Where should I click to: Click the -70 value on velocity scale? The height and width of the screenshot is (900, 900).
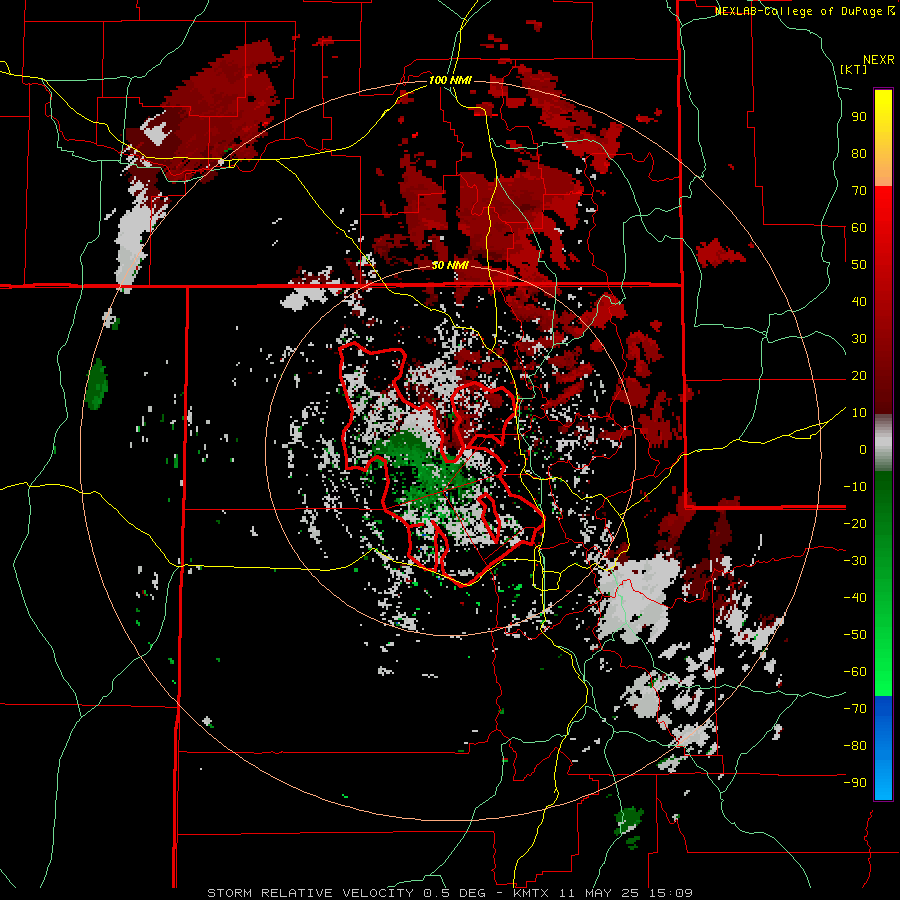[x=855, y=709]
